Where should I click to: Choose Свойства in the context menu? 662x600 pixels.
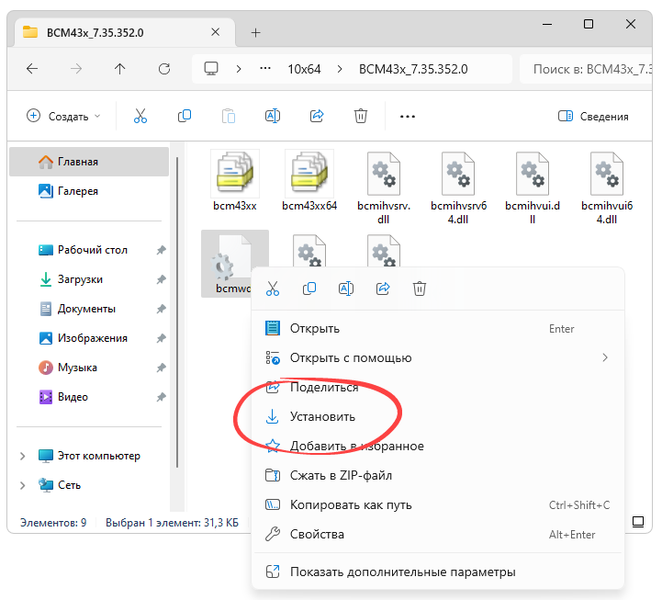438,534
